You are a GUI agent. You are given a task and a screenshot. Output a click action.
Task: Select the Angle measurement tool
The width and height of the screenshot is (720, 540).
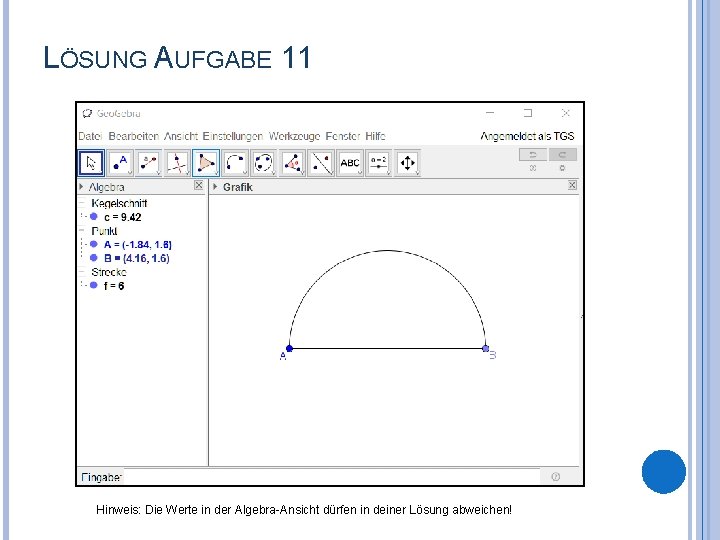click(292, 163)
